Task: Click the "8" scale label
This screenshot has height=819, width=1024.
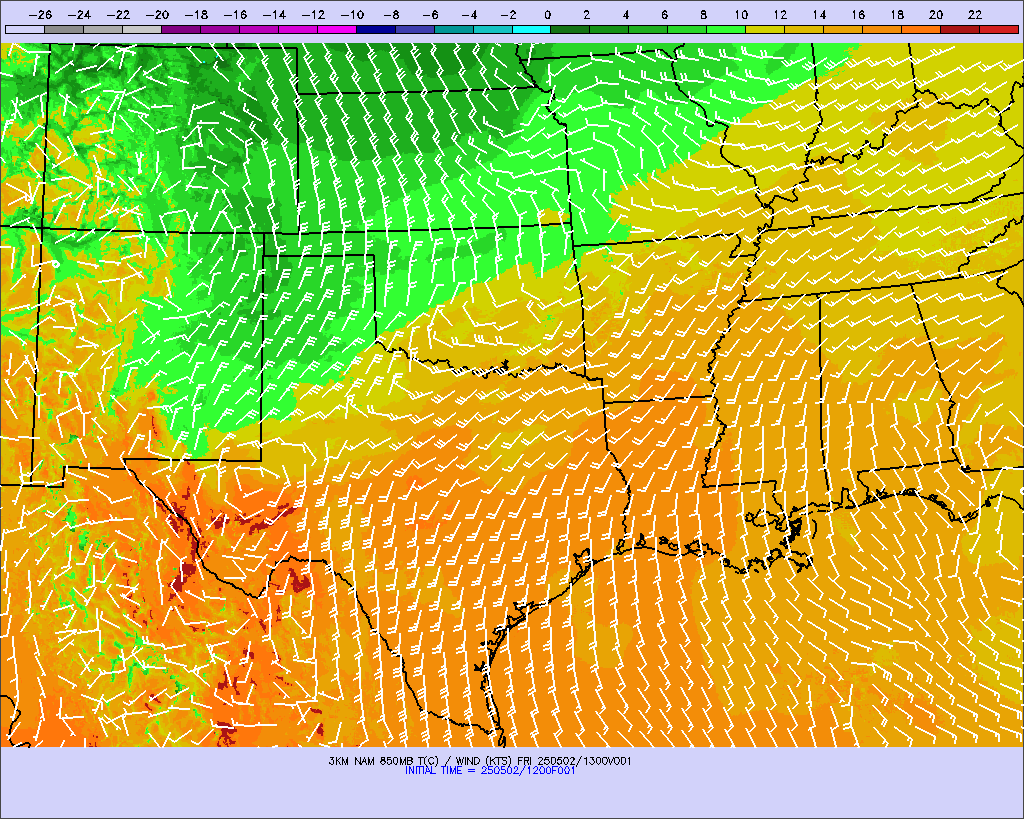Action: (703, 15)
